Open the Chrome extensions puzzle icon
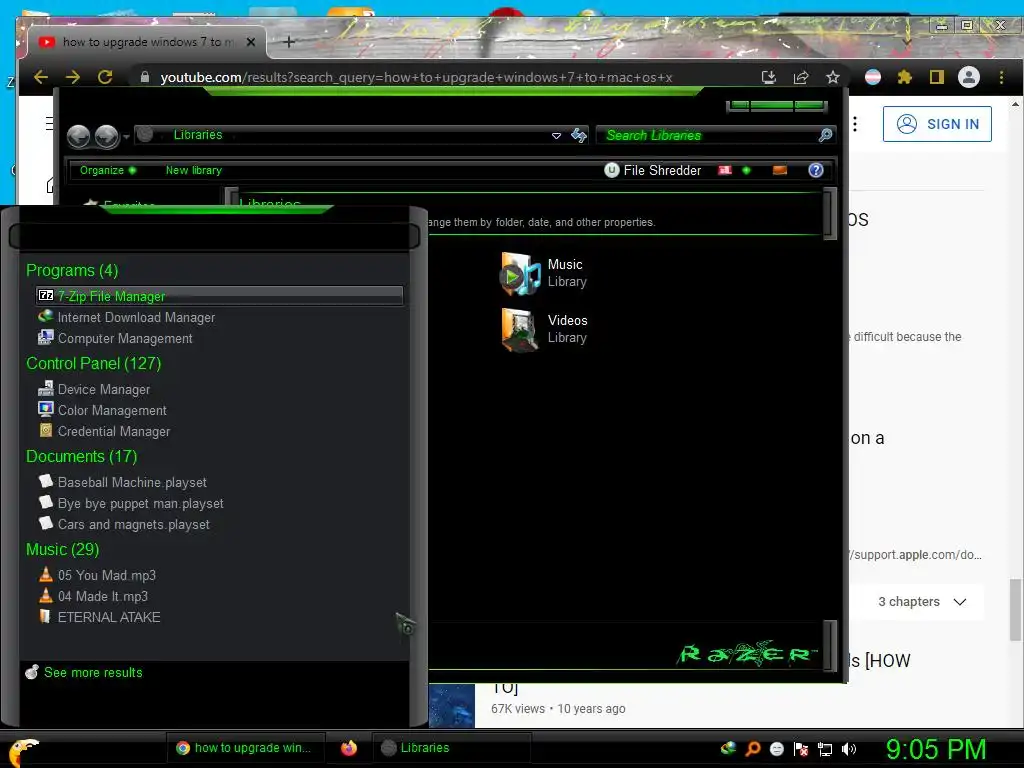1024x768 pixels. (904, 77)
